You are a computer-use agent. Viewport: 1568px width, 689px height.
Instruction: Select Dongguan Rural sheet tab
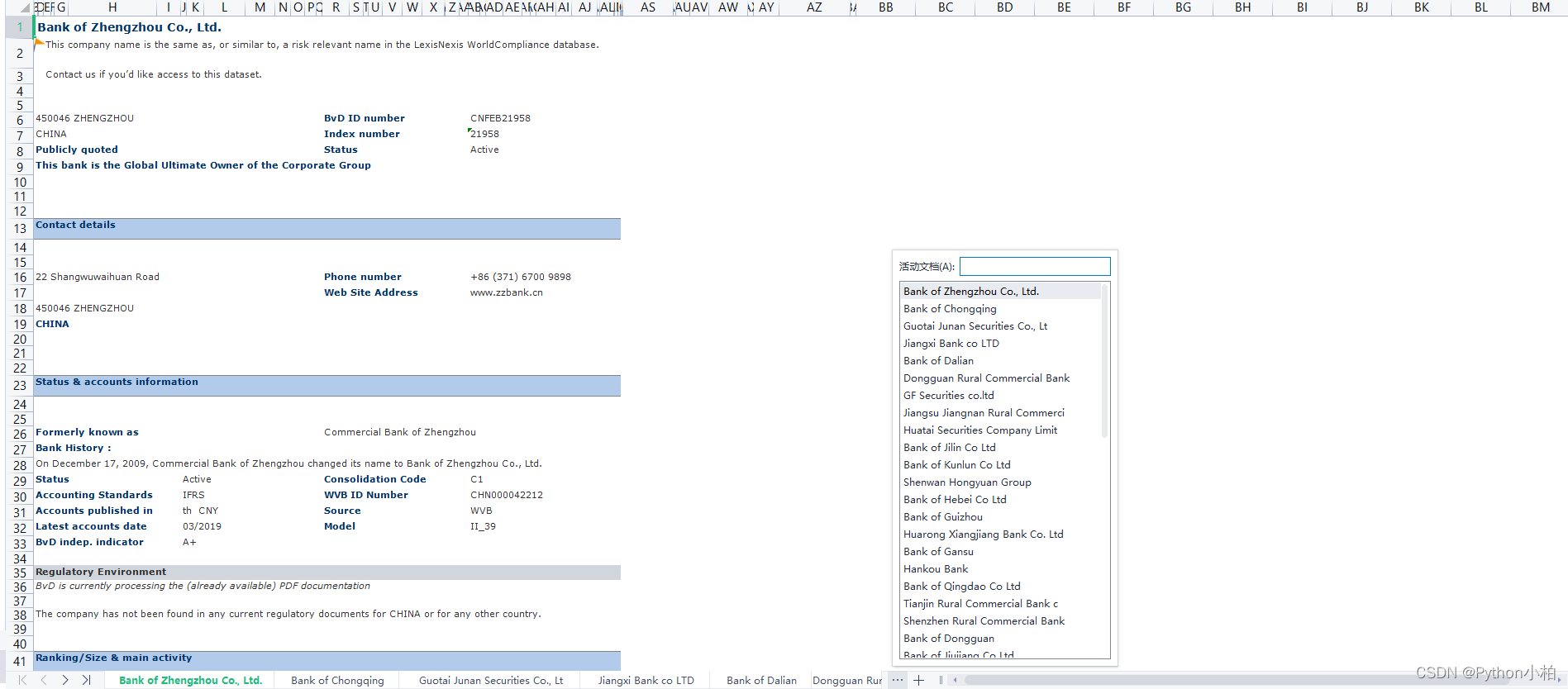(x=847, y=681)
